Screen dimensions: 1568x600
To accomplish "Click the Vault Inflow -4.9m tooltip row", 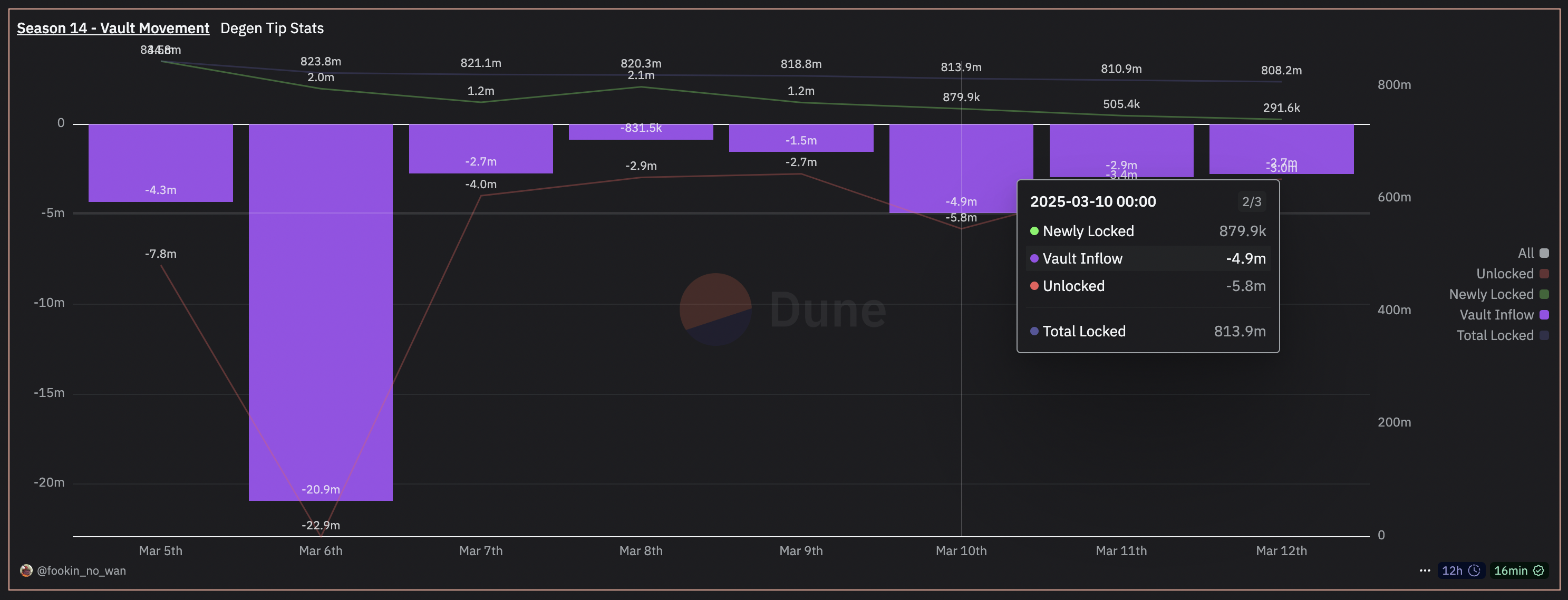I will (1148, 259).
